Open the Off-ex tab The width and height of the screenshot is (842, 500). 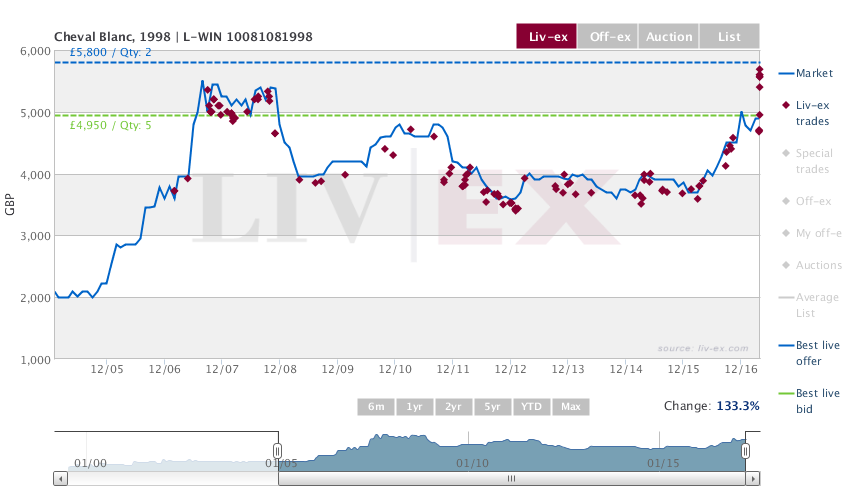(608, 37)
